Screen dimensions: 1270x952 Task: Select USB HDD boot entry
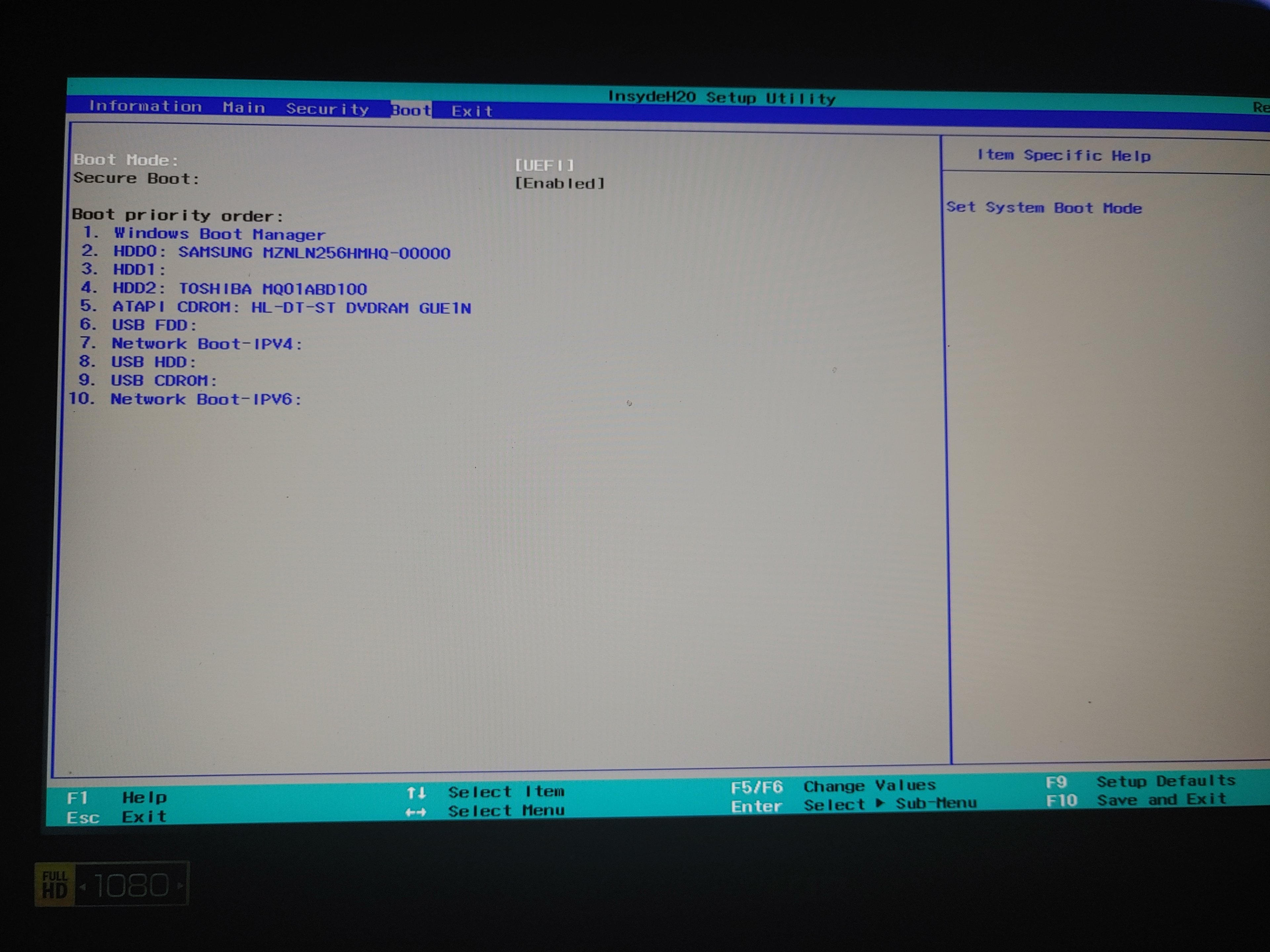tap(153, 362)
